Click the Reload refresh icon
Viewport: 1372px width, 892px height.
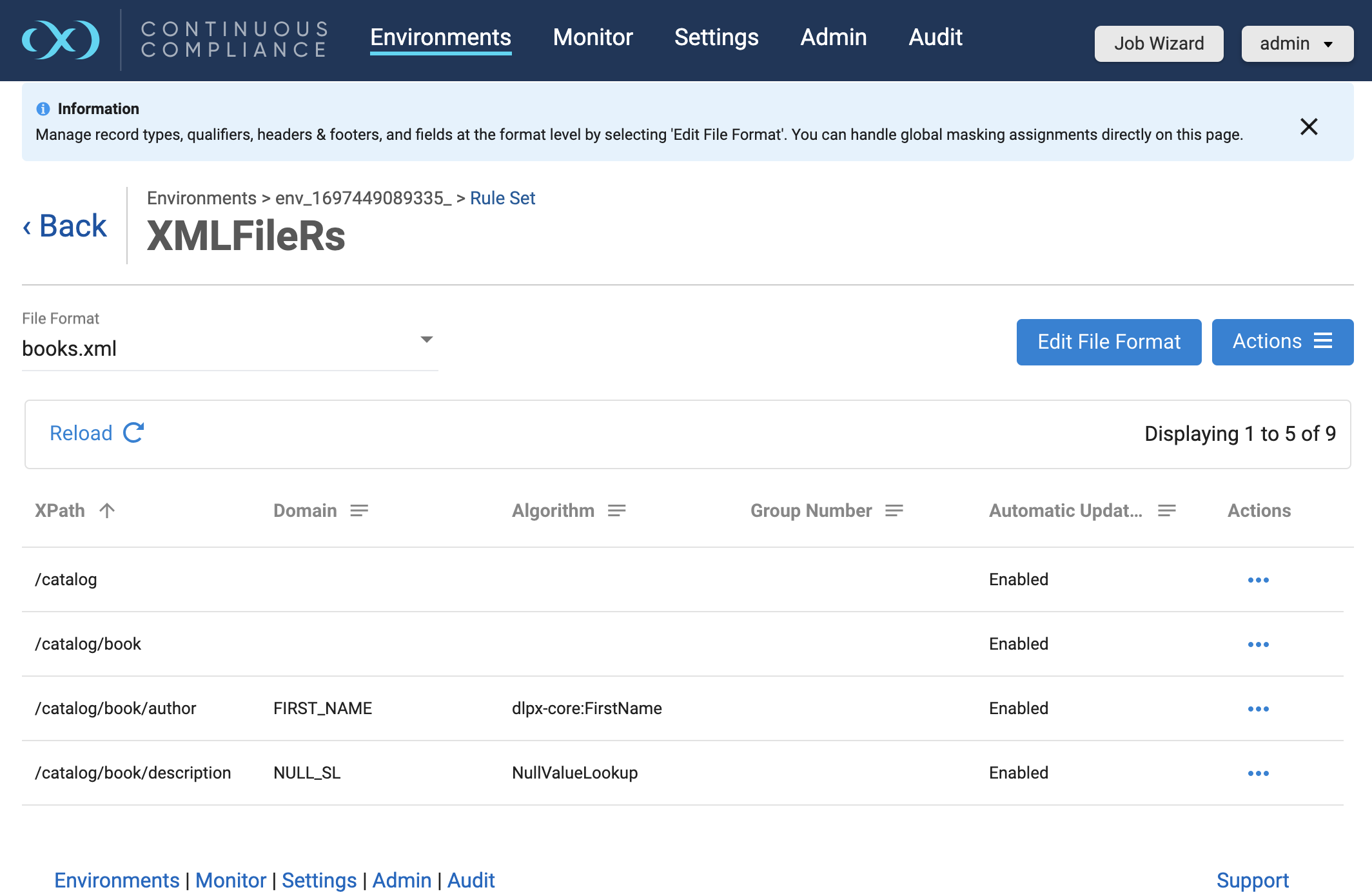tap(133, 432)
